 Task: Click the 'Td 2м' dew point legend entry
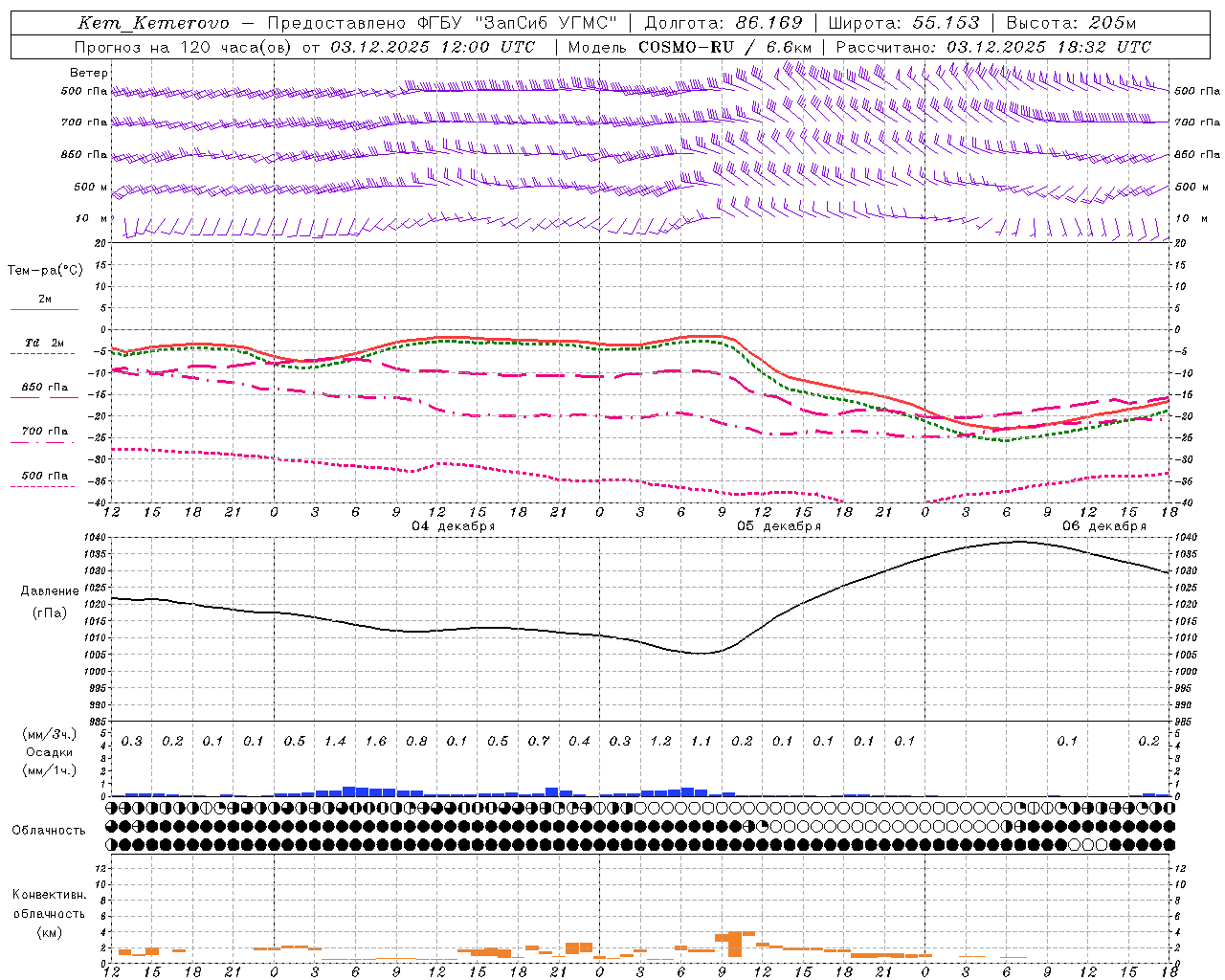45,343
